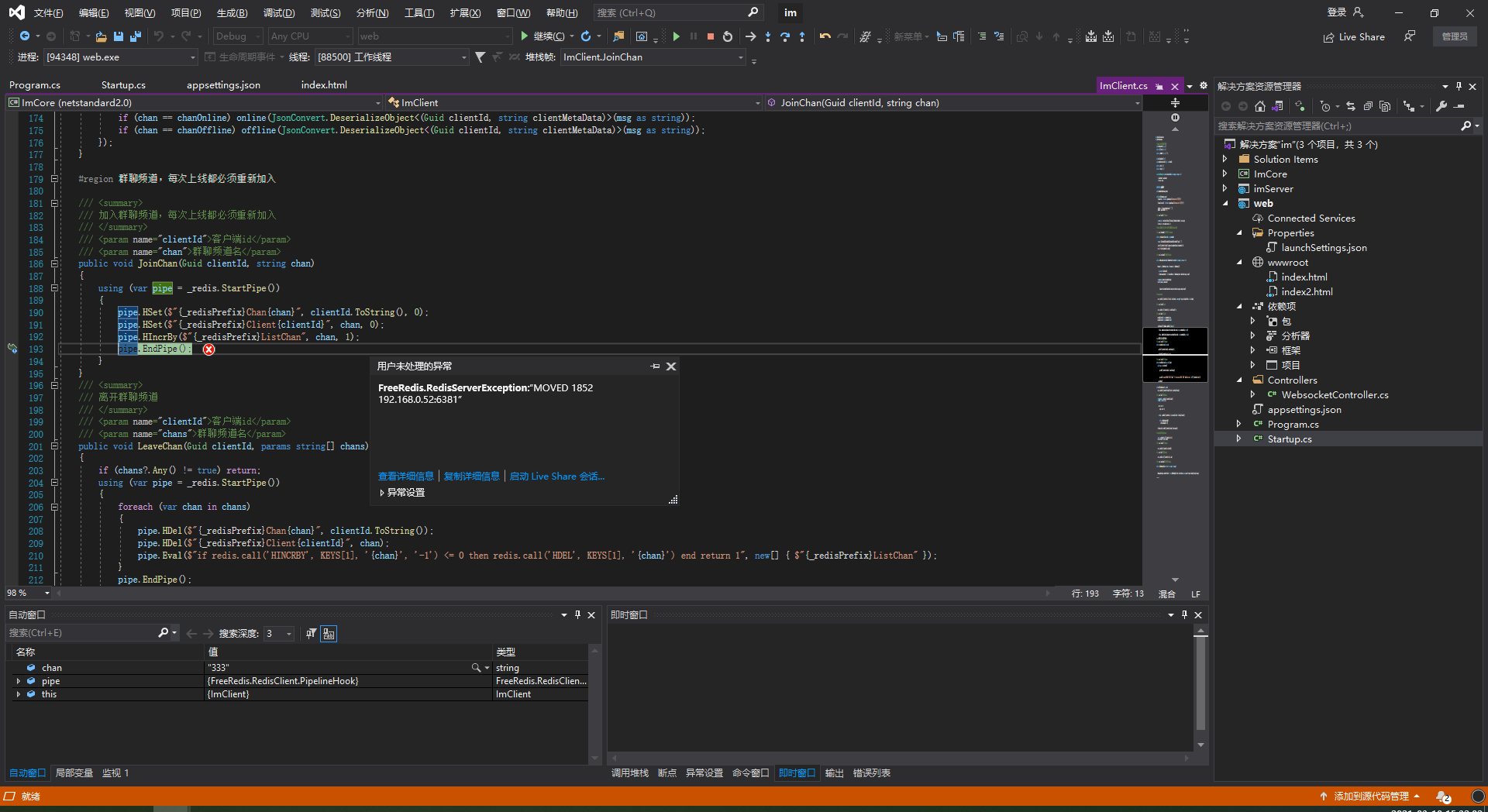The height and width of the screenshot is (812, 1488).
Task: Expand the ImCore project node
Action: click(1225, 174)
